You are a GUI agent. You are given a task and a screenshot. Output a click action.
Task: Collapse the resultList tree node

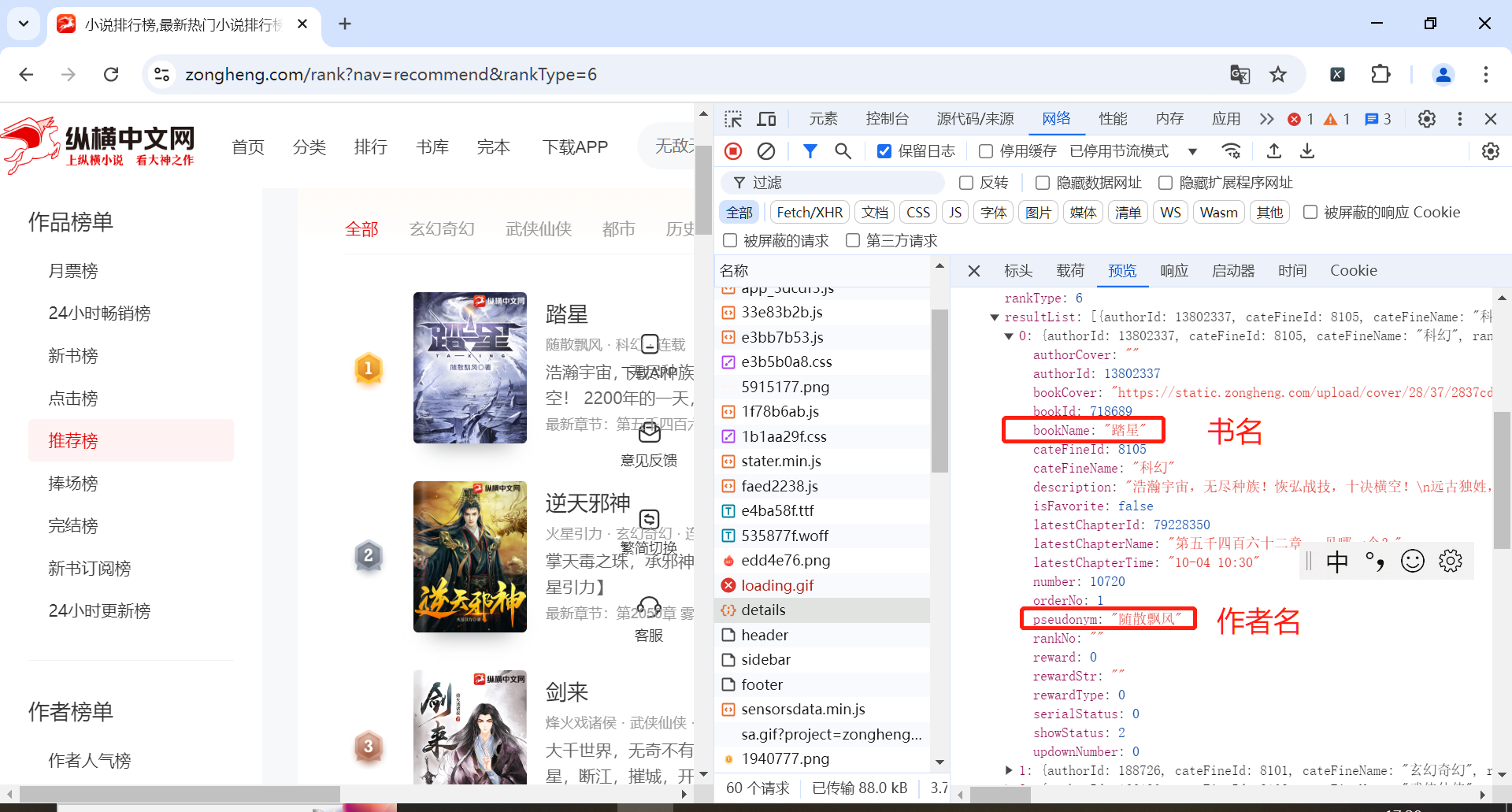click(995, 317)
